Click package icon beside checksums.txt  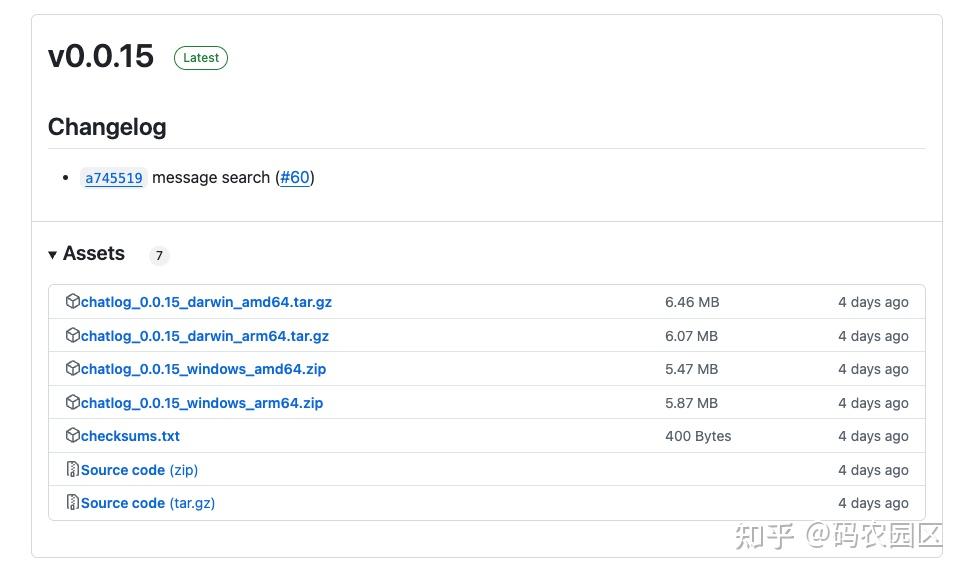[72, 435]
